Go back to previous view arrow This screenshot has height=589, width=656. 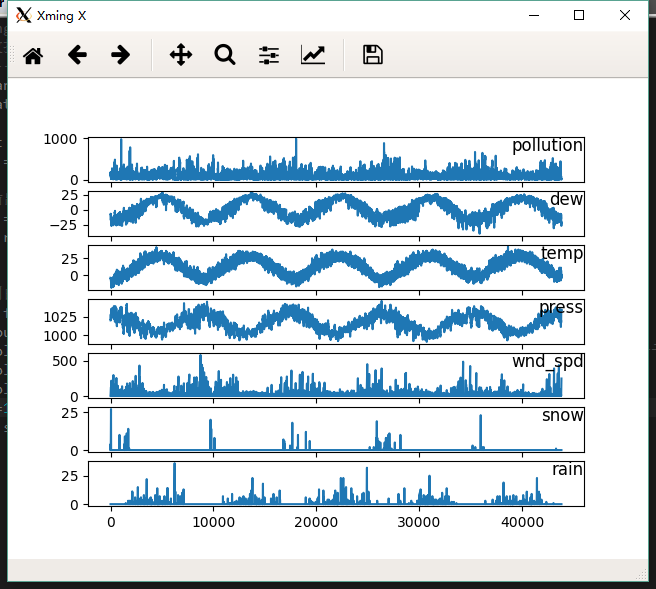77,55
